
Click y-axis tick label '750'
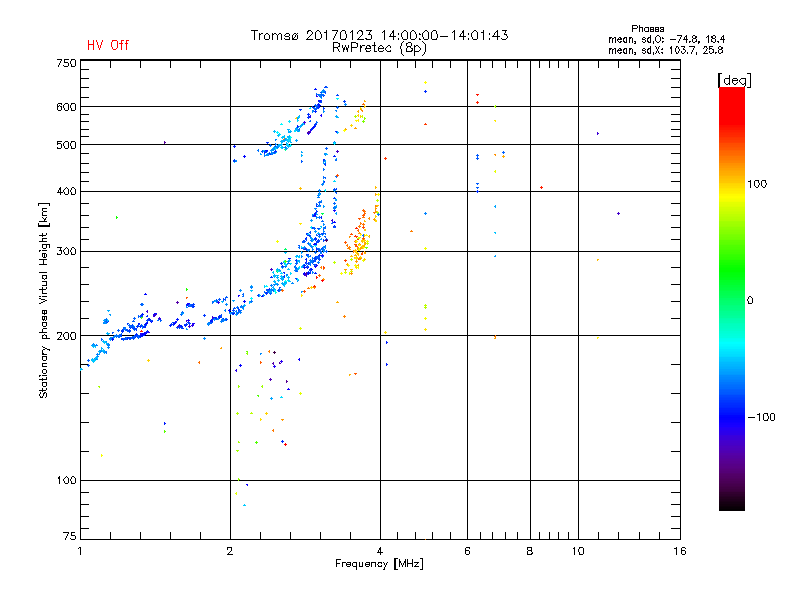point(66,63)
